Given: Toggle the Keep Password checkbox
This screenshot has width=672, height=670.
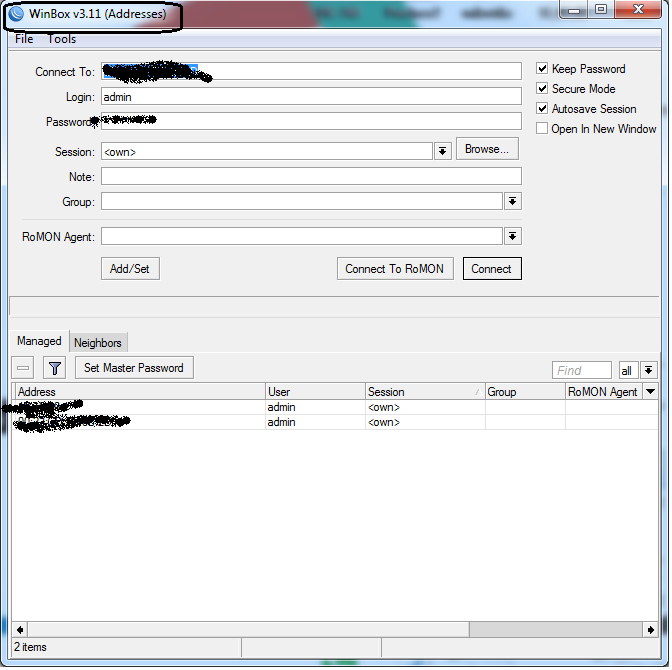Looking at the screenshot, I should pos(543,69).
